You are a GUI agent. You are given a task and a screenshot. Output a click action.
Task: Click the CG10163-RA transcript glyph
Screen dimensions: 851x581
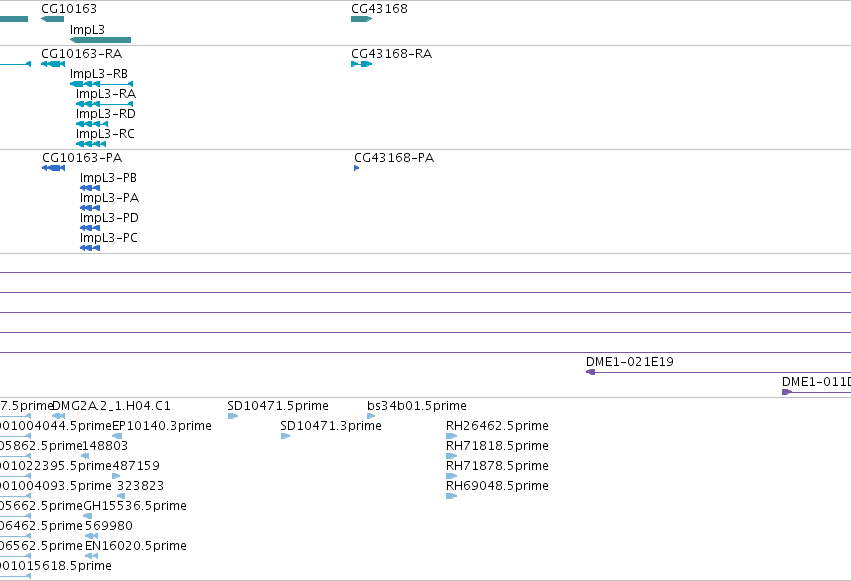[53, 64]
